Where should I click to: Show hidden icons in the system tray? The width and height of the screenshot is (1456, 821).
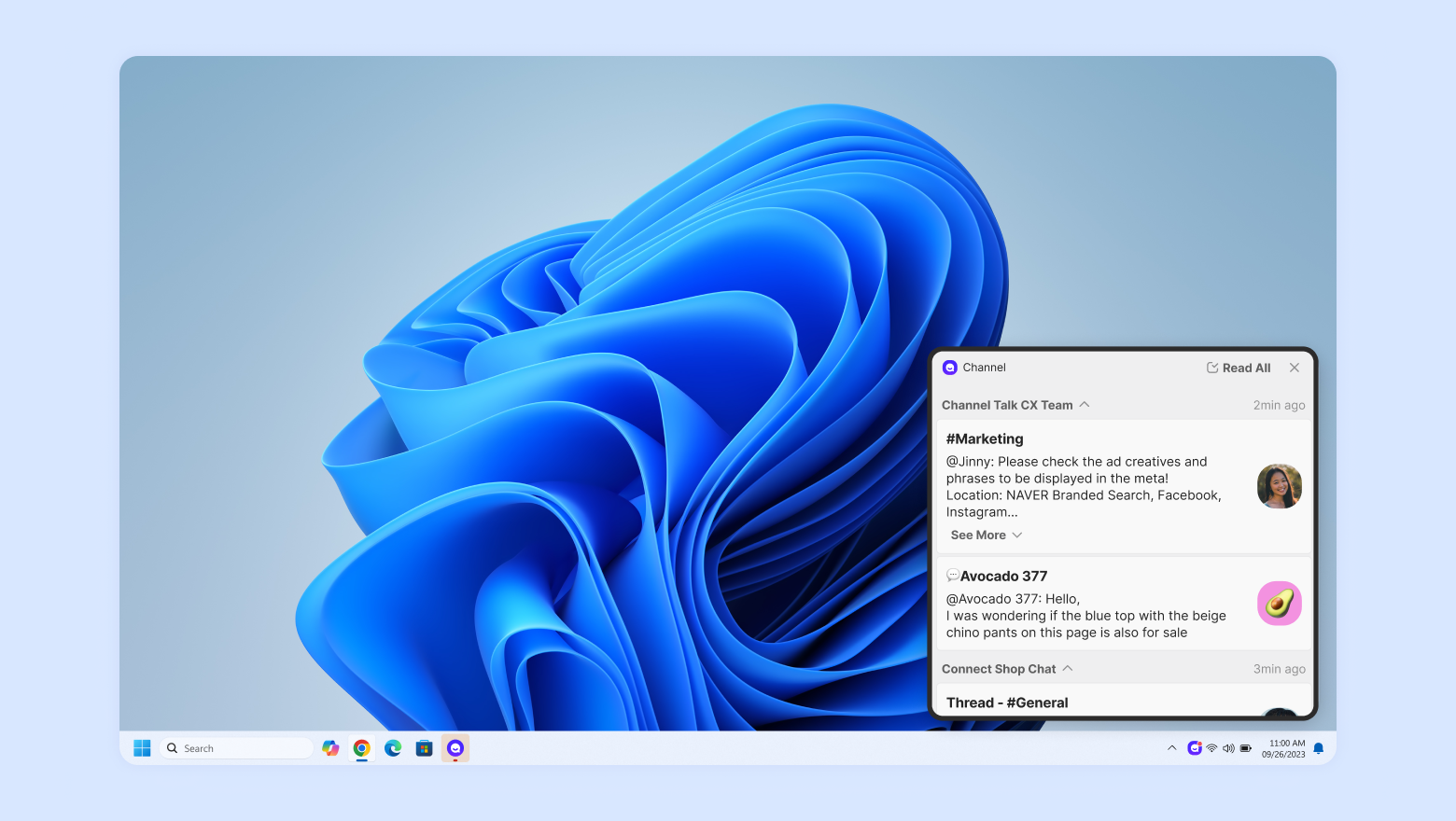point(1172,748)
